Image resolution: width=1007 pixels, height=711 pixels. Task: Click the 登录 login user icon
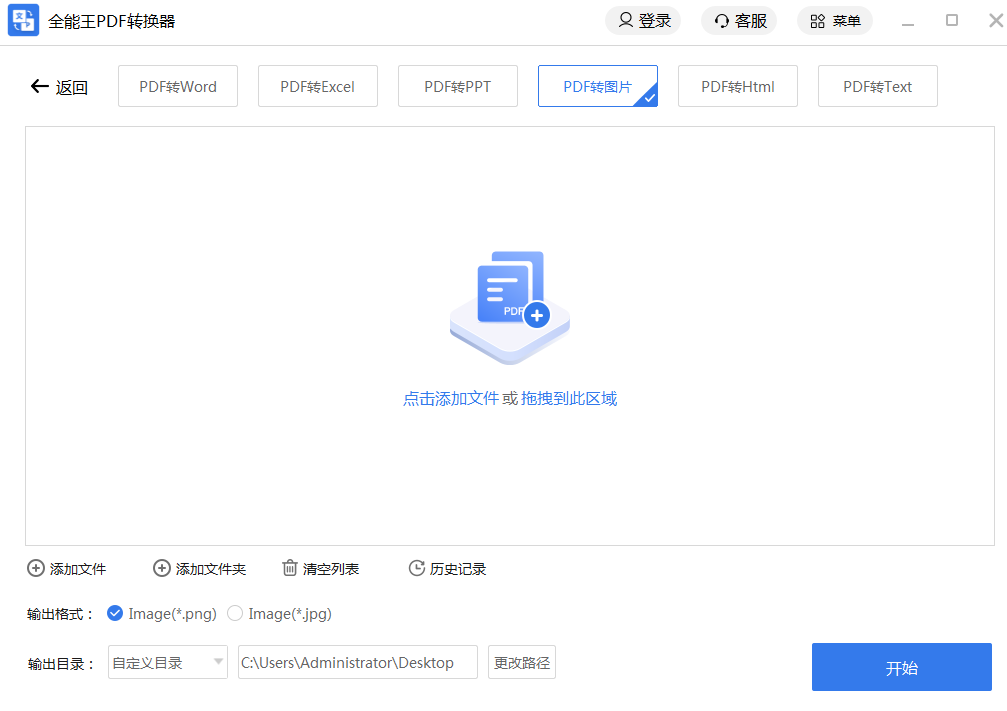tap(626, 21)
